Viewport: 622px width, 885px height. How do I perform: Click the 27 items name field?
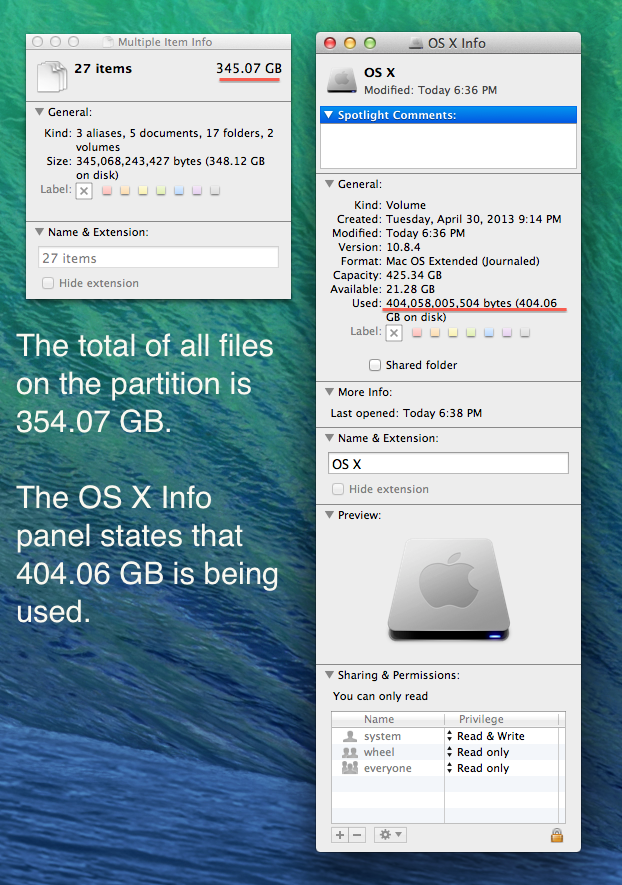click(158, 258)
